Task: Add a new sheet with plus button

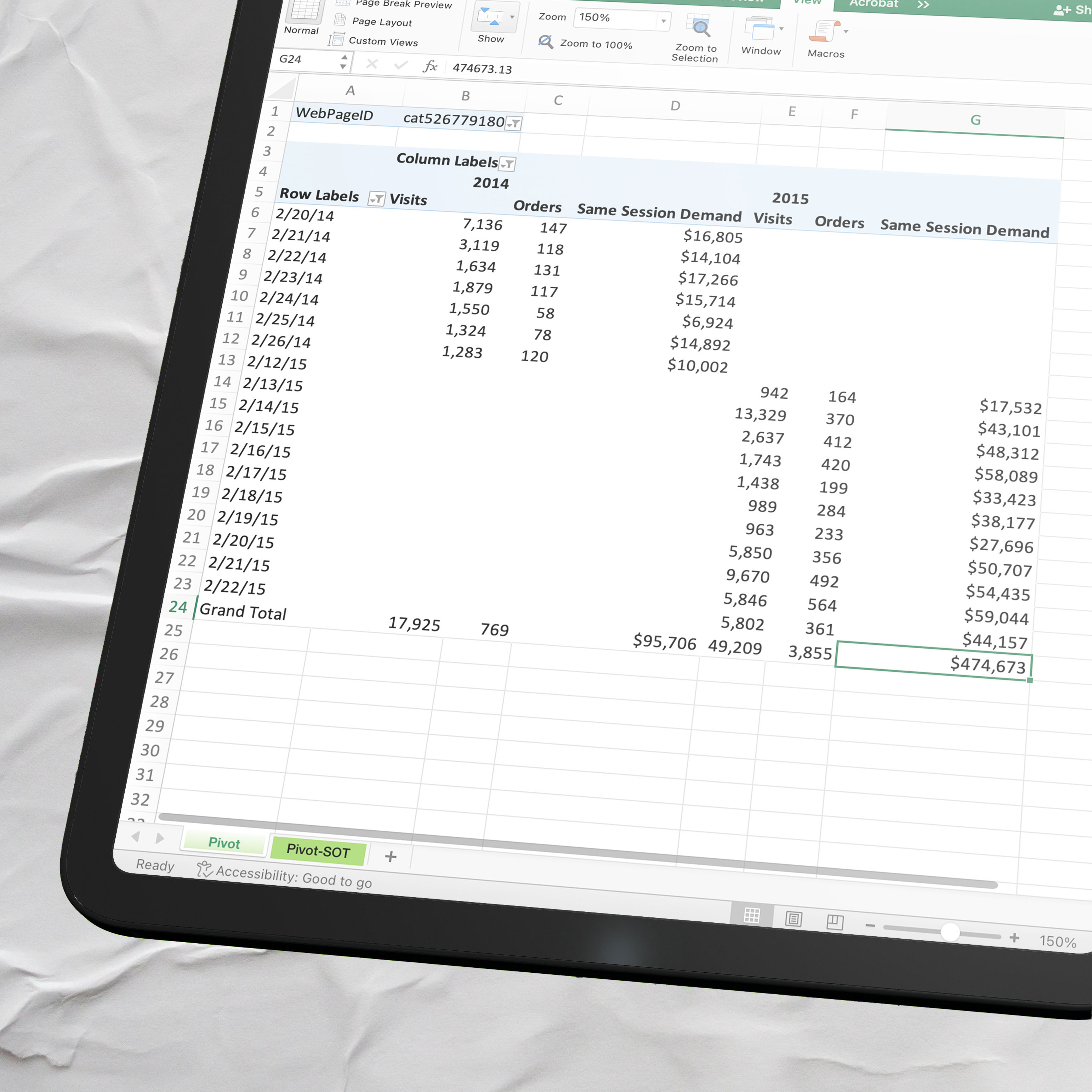Action: (391, 856)
